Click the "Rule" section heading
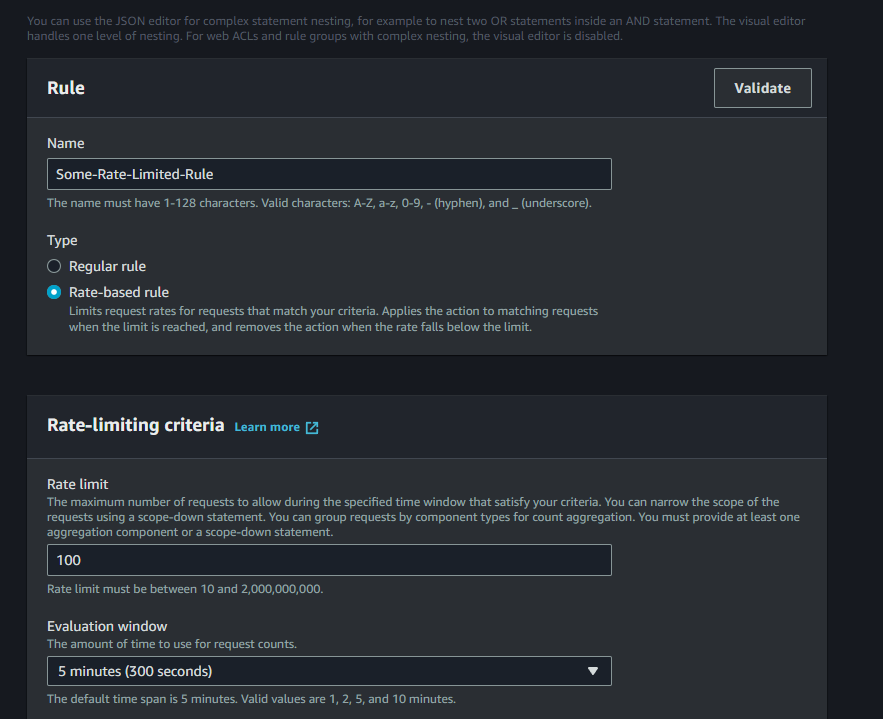883x719 pixels. 66,88
